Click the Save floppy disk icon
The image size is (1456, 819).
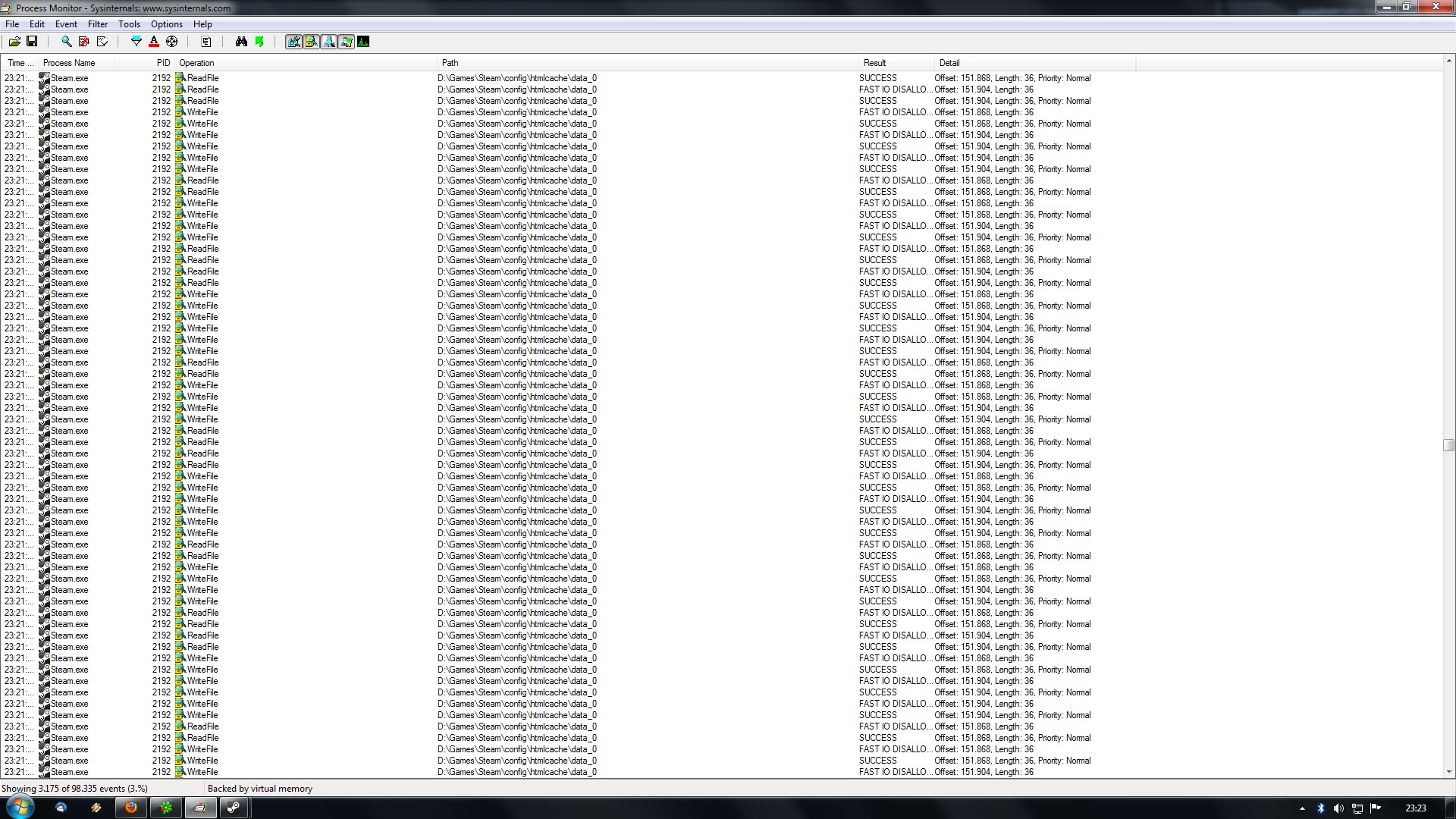click(x=32, y=42)
